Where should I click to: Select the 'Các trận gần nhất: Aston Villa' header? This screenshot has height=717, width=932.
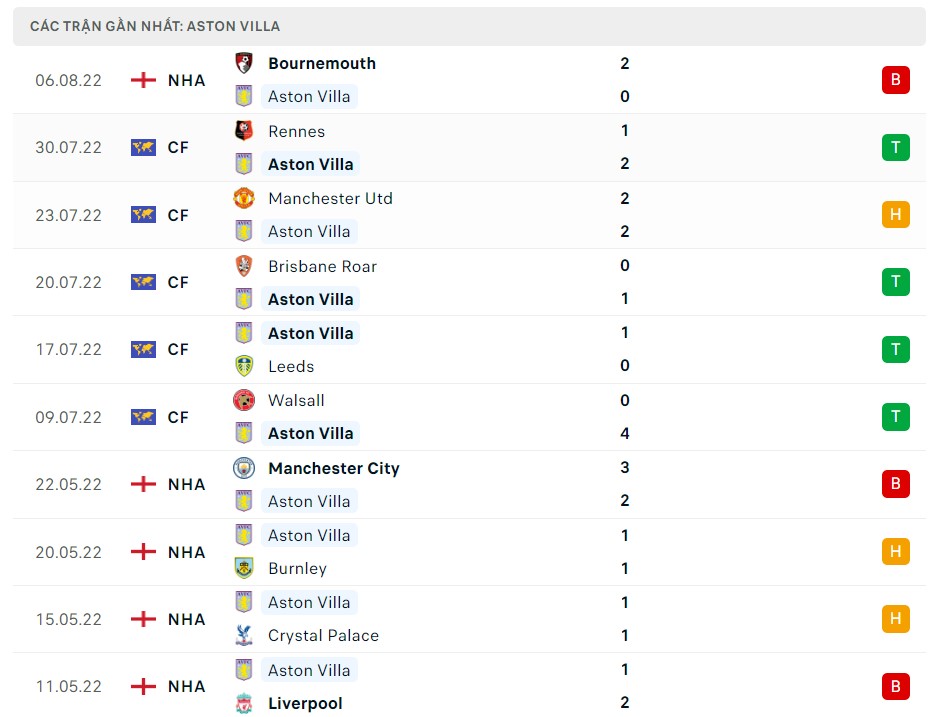click(155, 26)
